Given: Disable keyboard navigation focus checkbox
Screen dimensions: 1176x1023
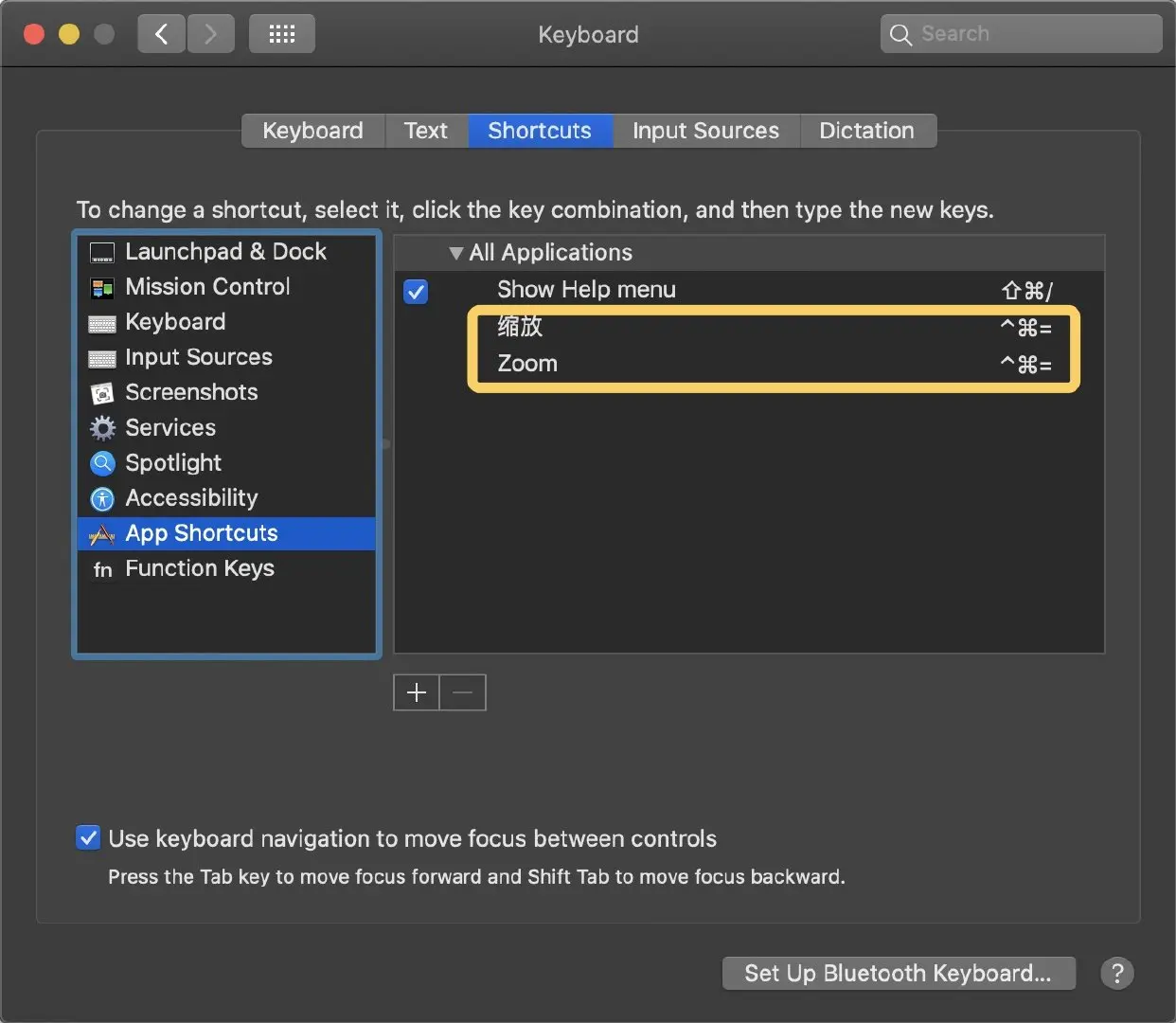Looking at the screenshot, I should click(x=88, y=838).
